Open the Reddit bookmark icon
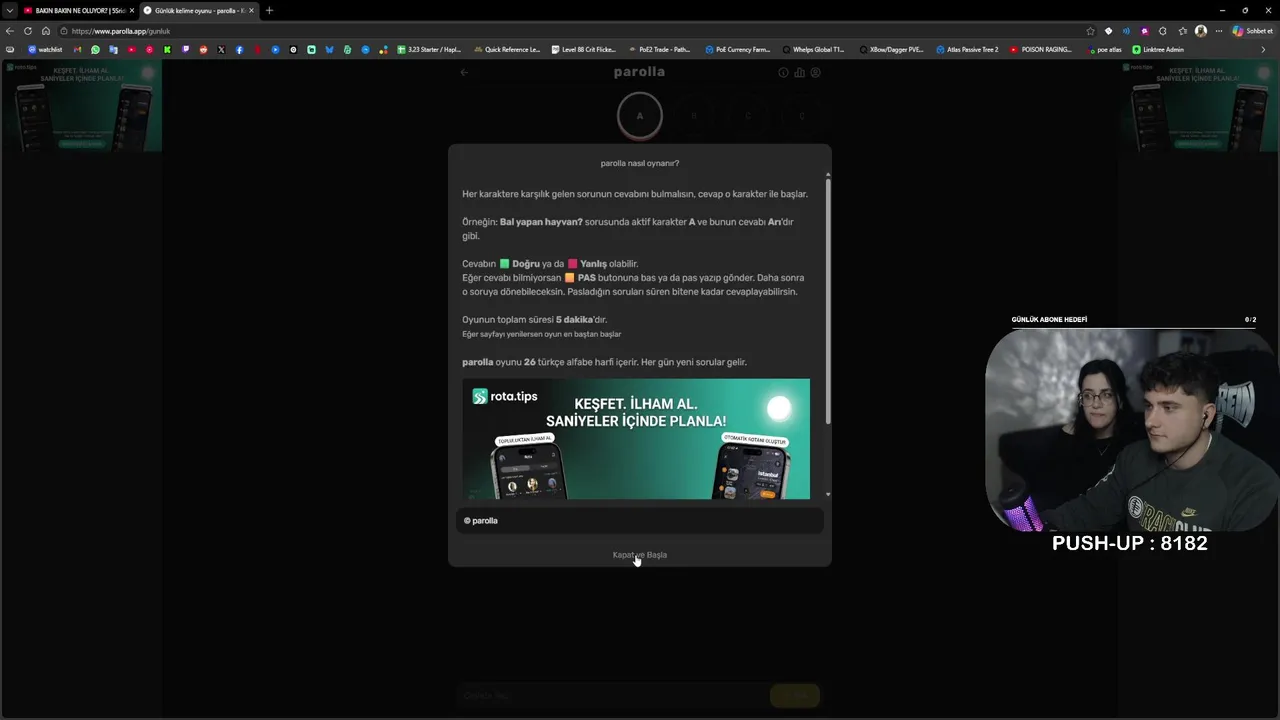Screen dimensions: 1280x720 (204, 49)
